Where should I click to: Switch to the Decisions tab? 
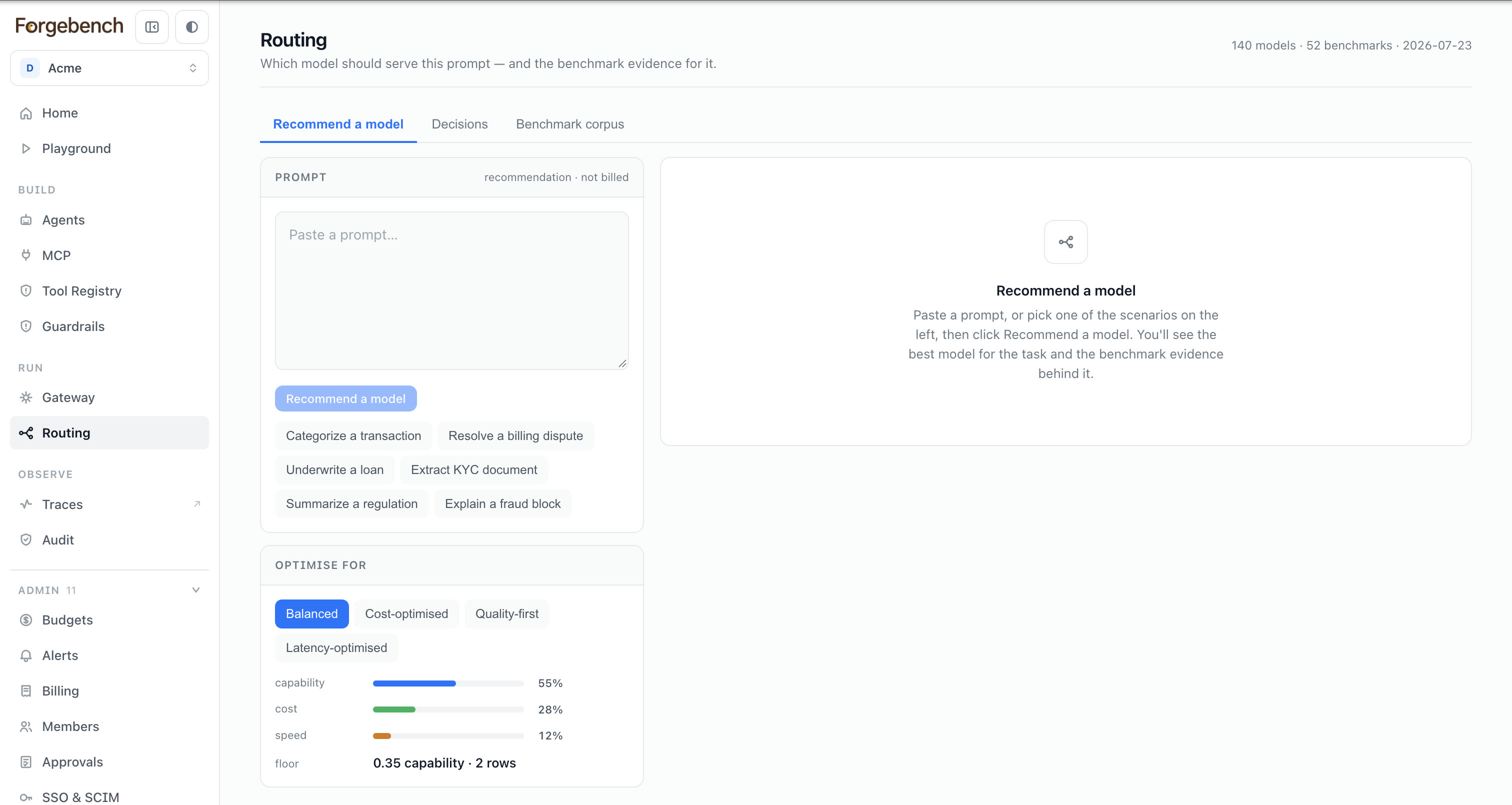(x=459, y=124)
